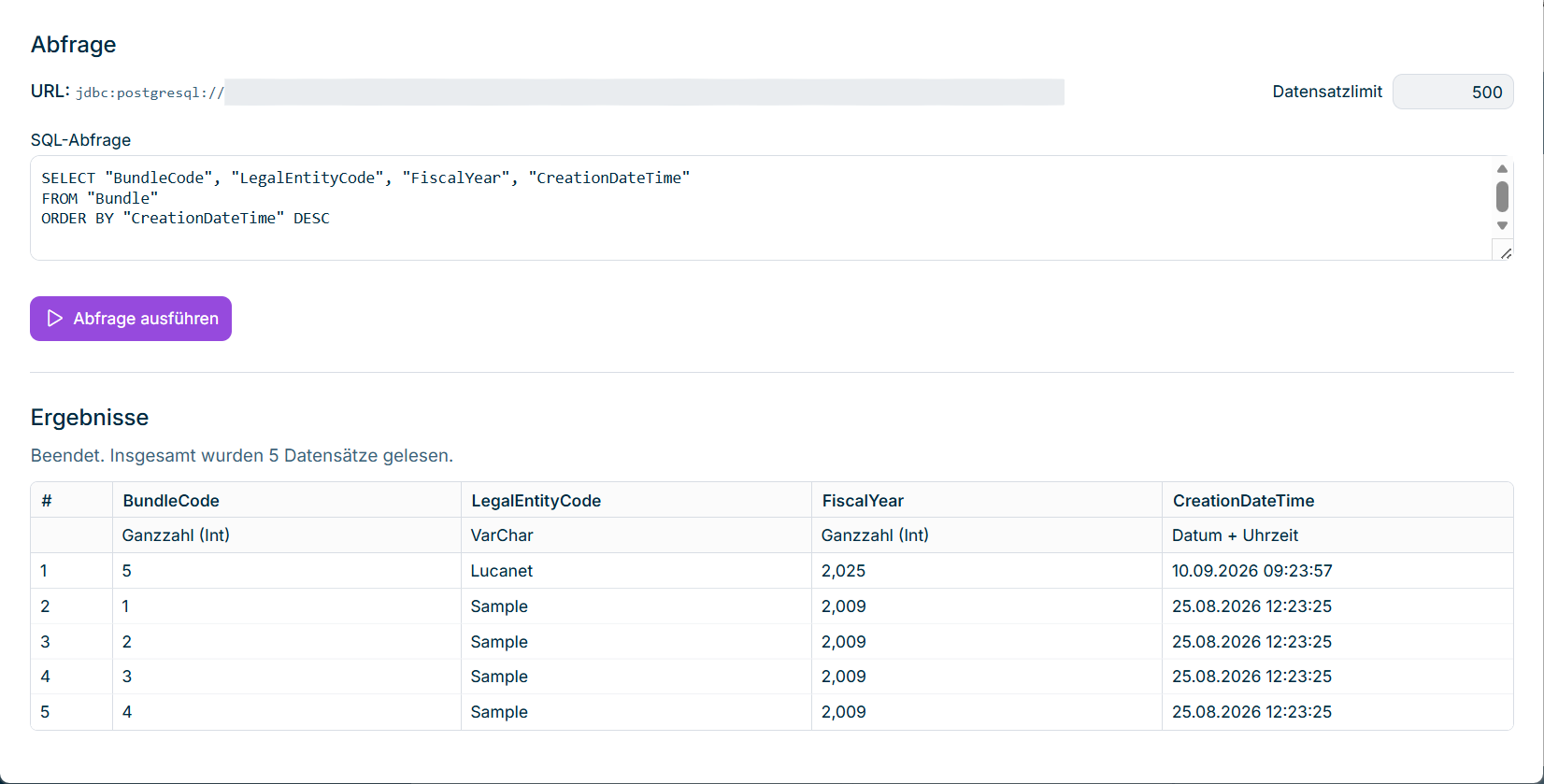This screenshot has height=784, width=1544.
Task: Click the Datensatzlimit field showing 500
Action: point(1452,92)
